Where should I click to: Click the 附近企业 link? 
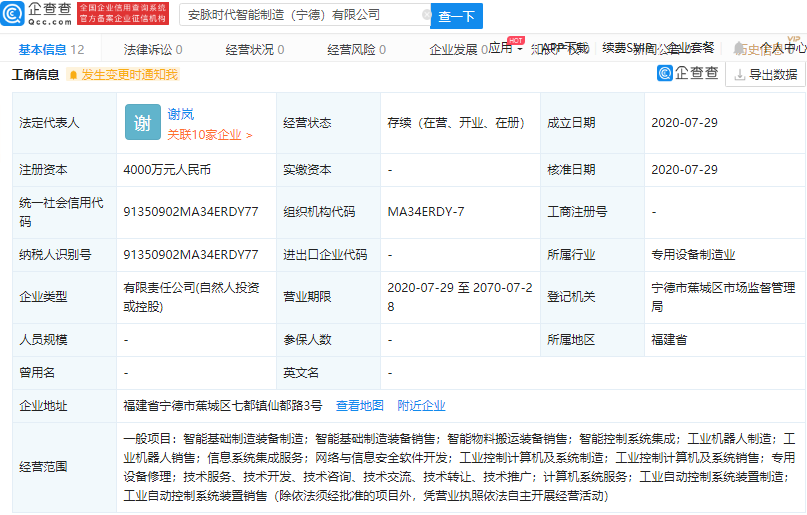pos(421,405)
